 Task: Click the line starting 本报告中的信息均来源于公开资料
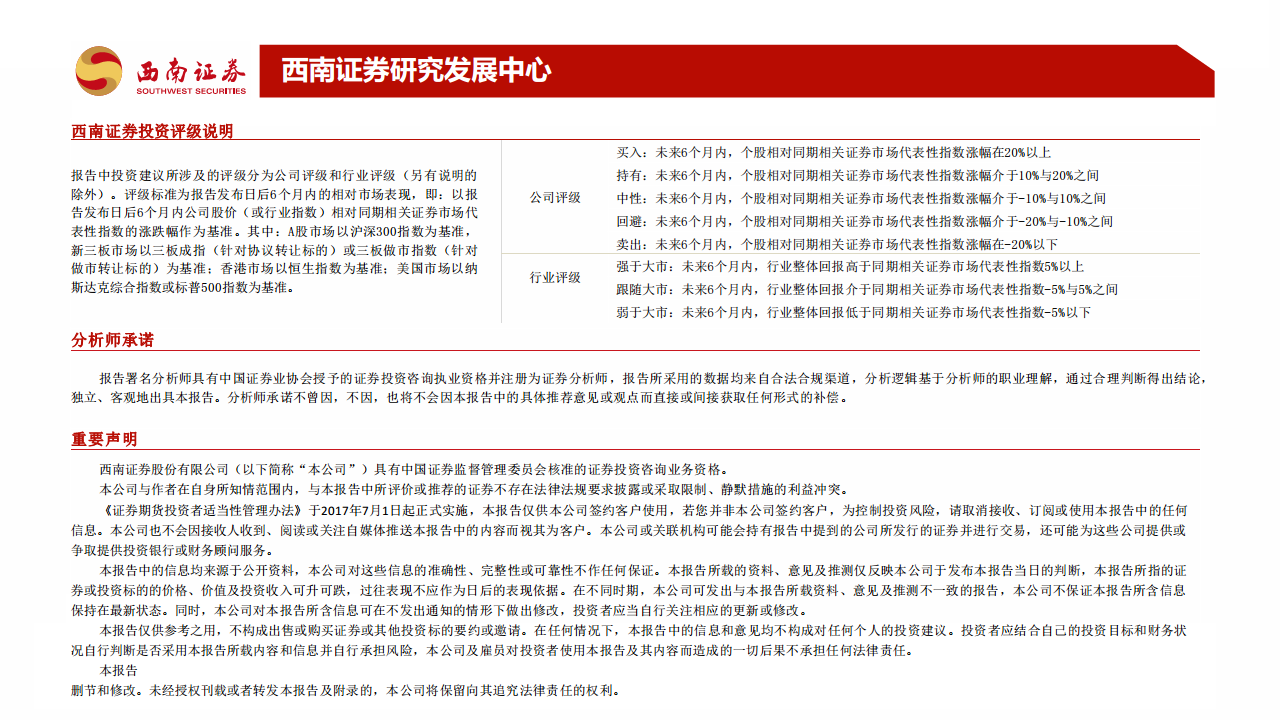(x=643, y=570)
